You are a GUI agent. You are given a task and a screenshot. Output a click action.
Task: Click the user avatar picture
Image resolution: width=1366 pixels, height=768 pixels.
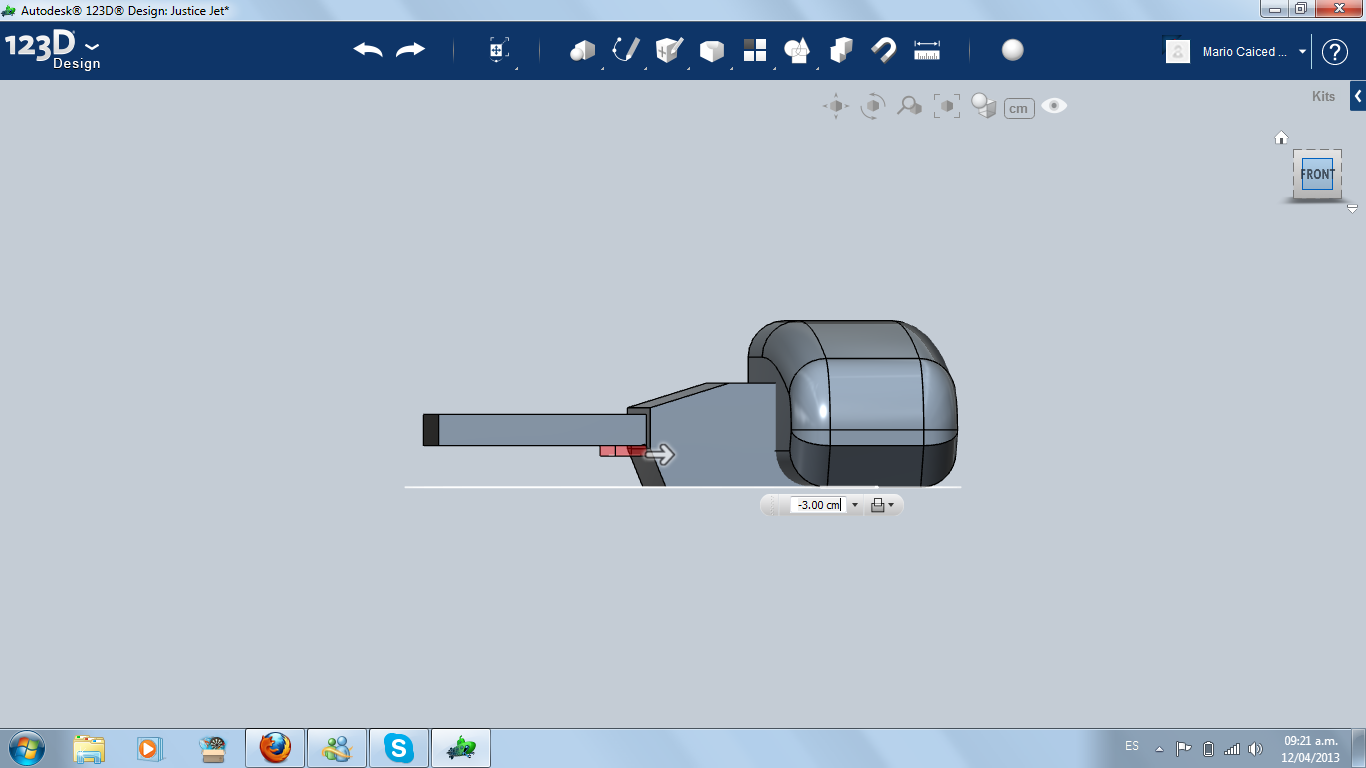[1178, 51]
